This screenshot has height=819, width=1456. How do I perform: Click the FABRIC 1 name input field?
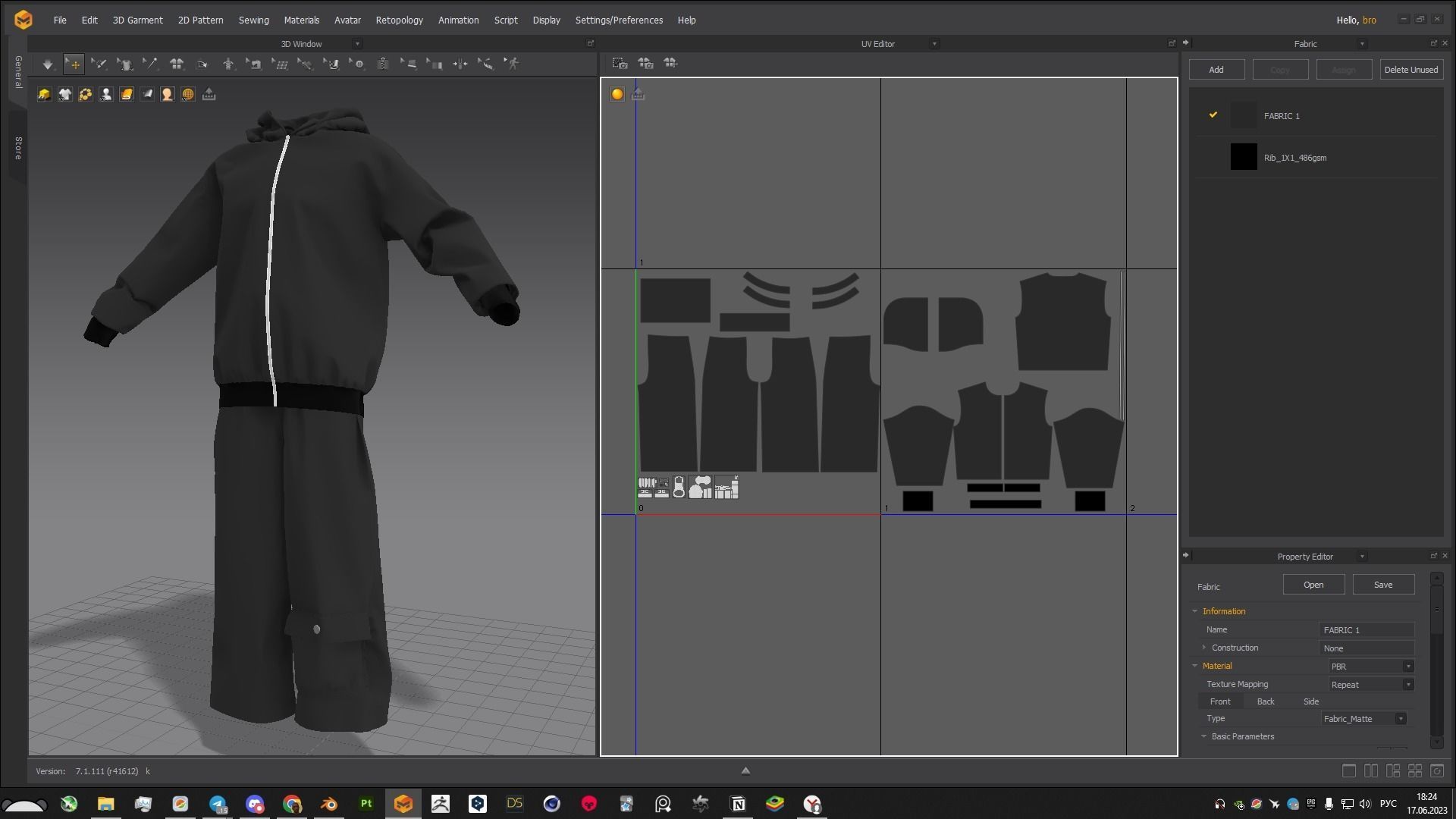[1367, 629]
